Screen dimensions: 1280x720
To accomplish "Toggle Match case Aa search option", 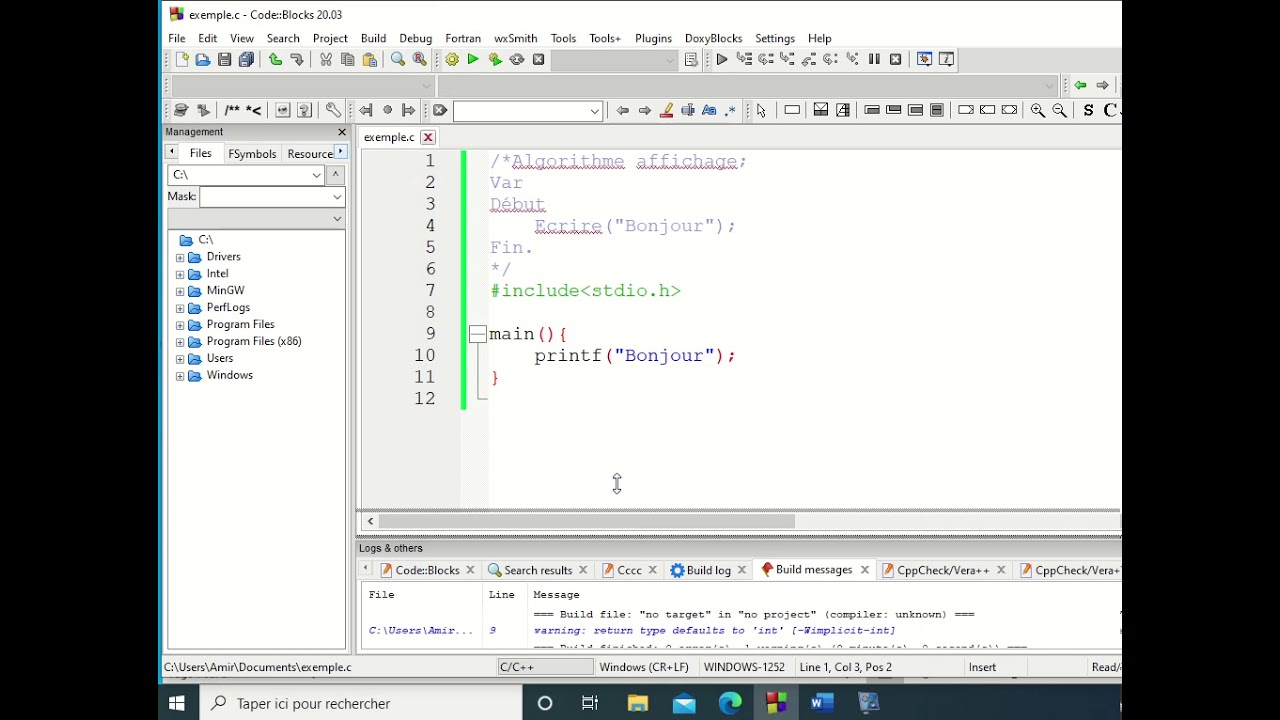I will [709, 111].
